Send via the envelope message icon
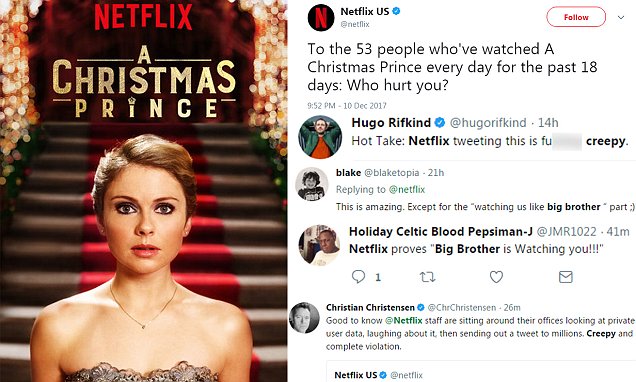The width and height of the screenshot is (636, 382). coord(565,277)
